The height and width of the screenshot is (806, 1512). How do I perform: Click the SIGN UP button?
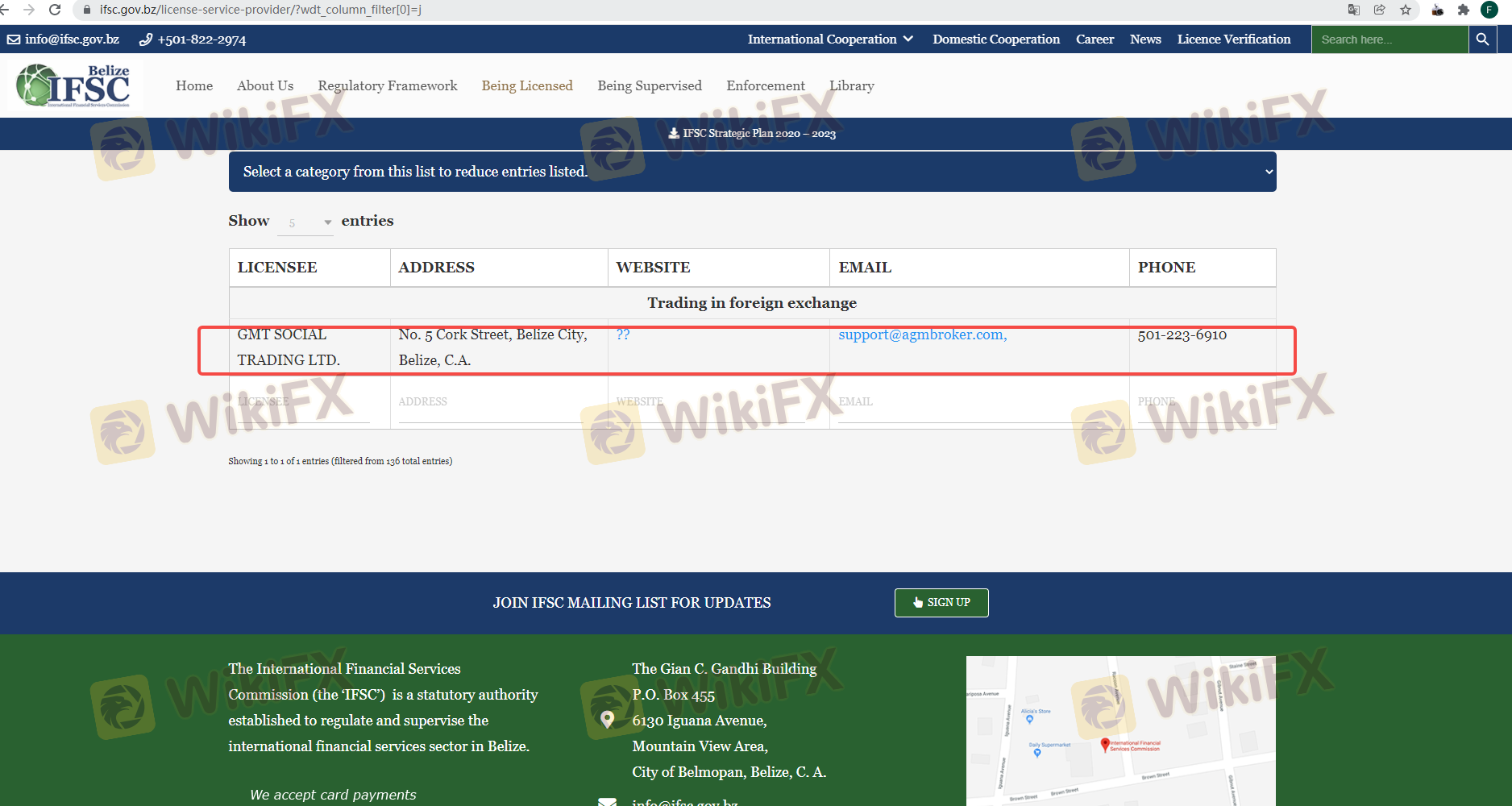click(941, 603)
